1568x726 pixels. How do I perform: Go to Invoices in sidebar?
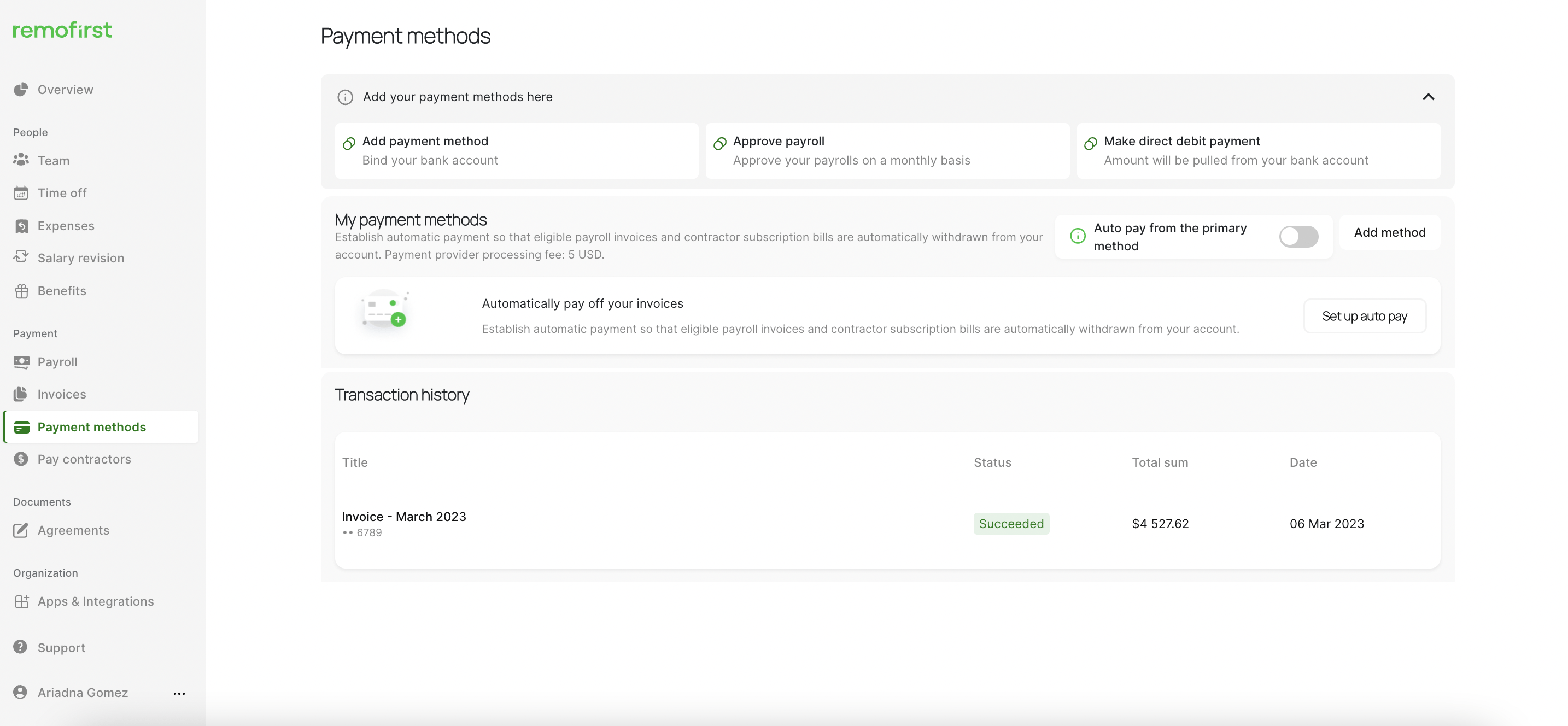pos(61,394)
